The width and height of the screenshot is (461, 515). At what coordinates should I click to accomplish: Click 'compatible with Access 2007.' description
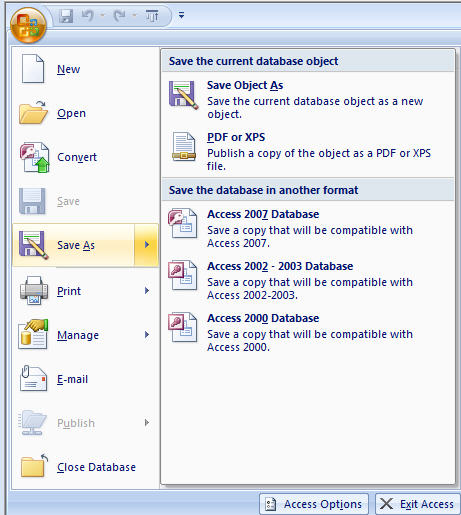click(310, 237)
